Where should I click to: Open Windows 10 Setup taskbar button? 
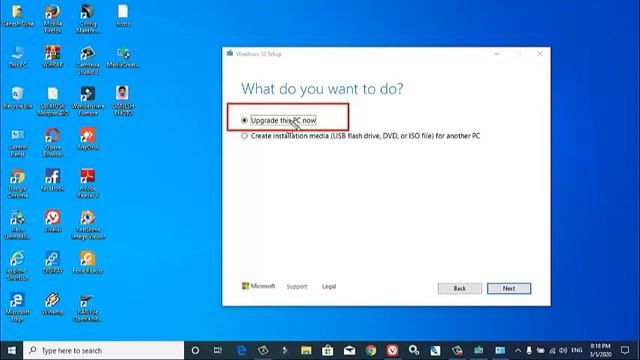[478, 350]
